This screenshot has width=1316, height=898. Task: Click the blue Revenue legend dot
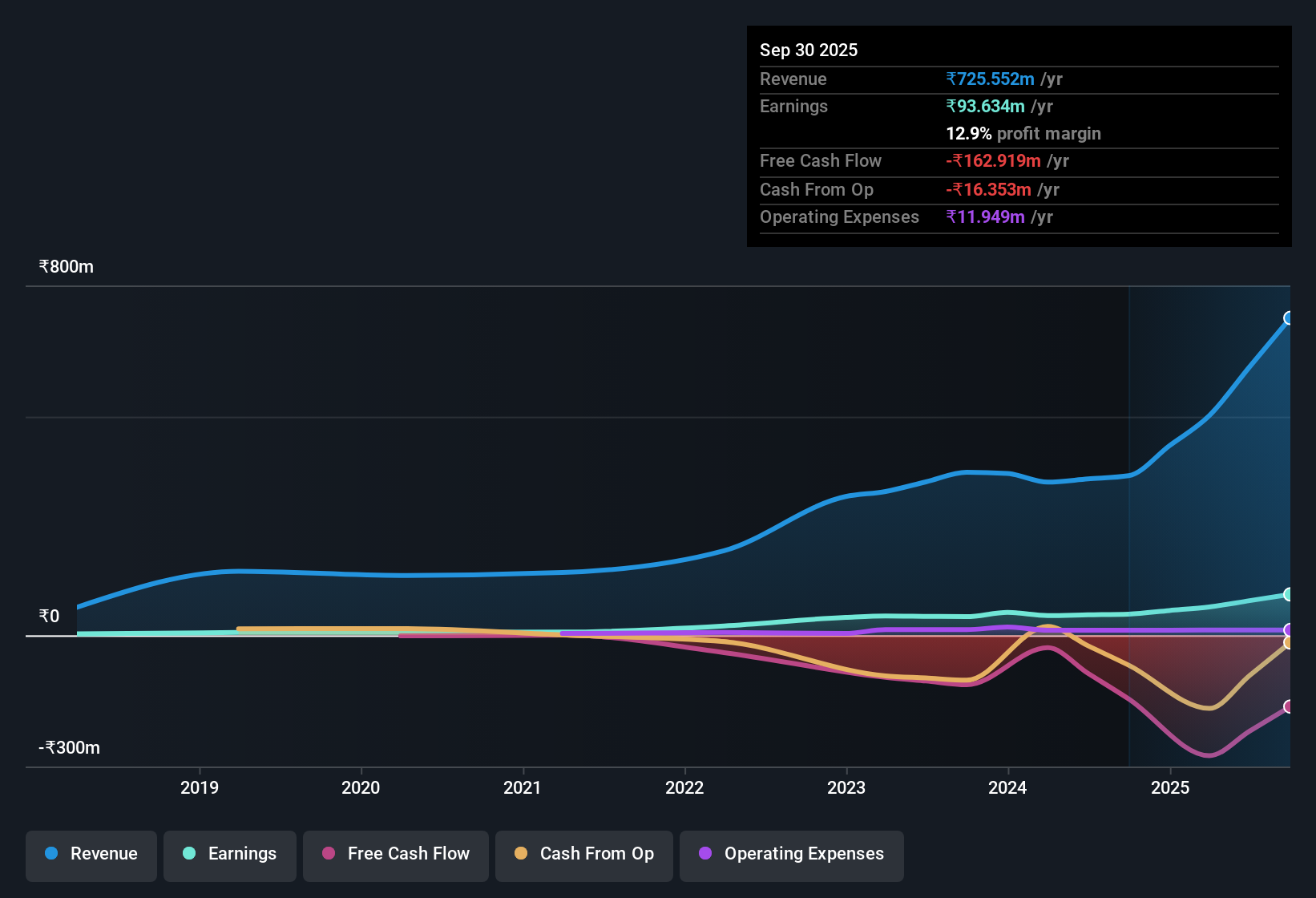click(51, 854)
